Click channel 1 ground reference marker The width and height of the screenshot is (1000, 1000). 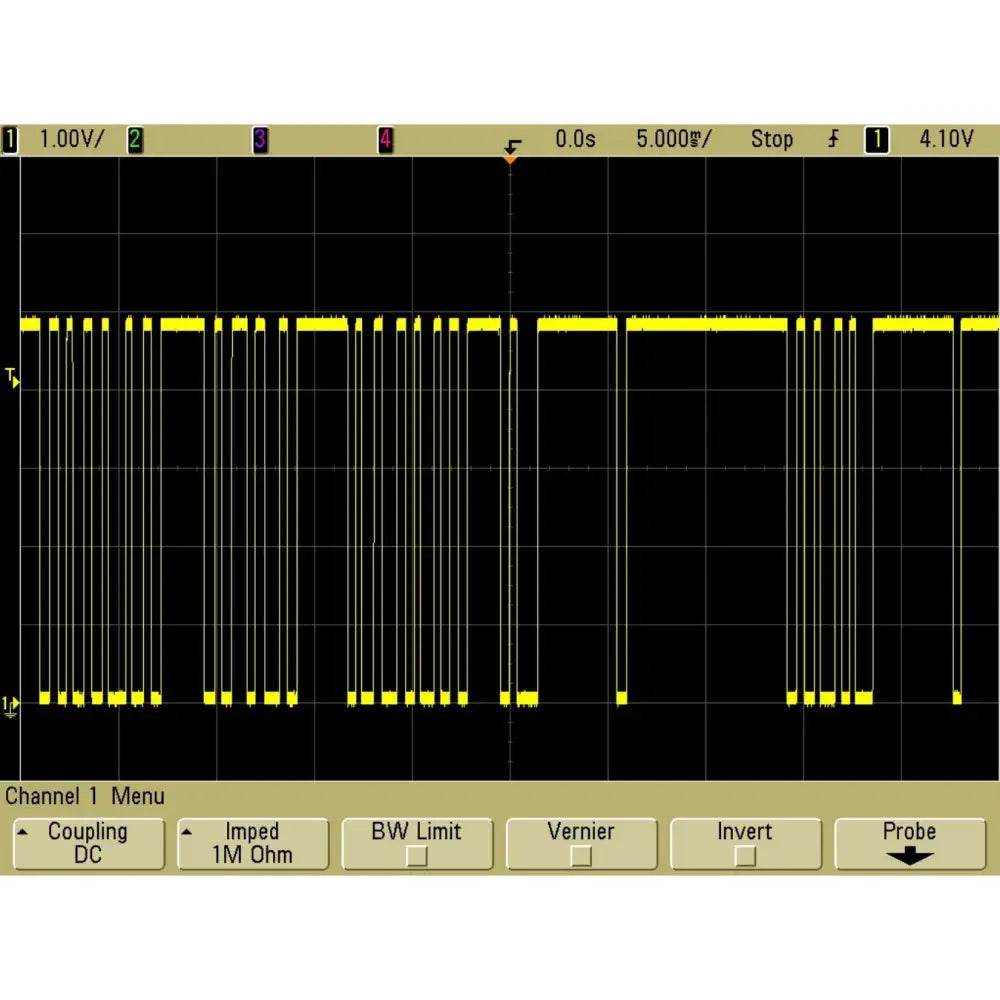(11, 706)
